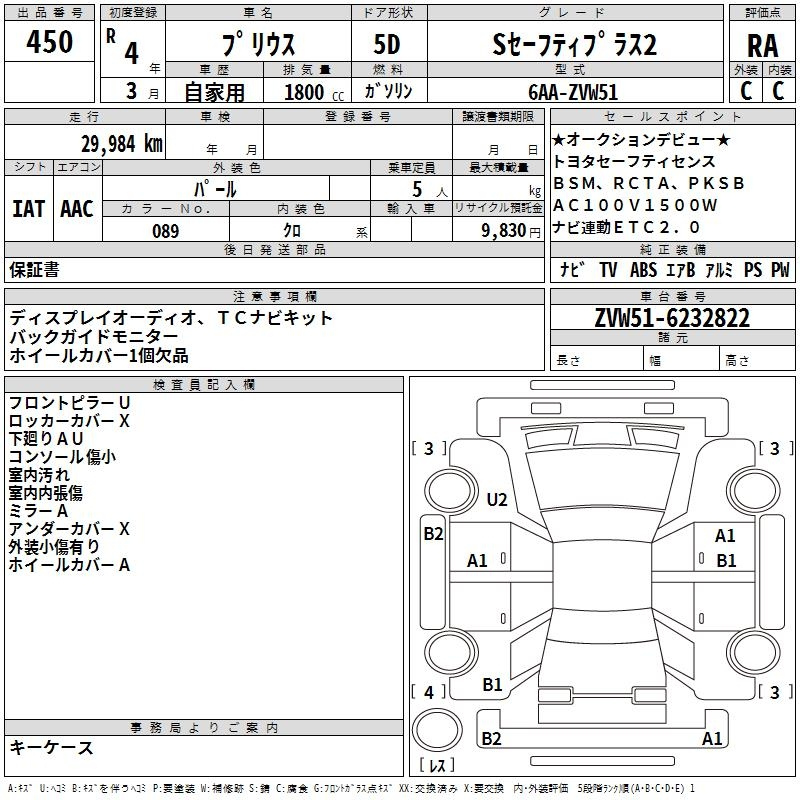
Task: Click the U2 dent mark on car diagram
Action: [x=497, y=499]
